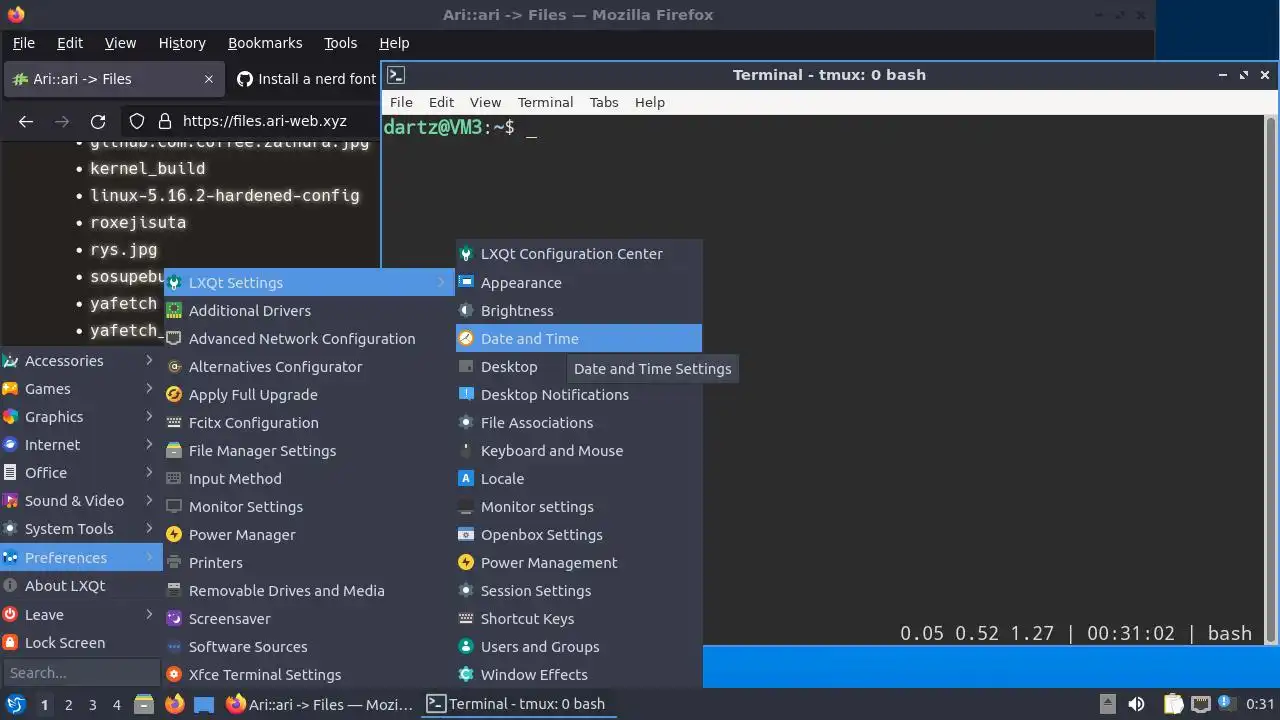Click the Openbox Settings icon
The image size is (1280, 720).
pyautogui.click(x=466, y=535)
